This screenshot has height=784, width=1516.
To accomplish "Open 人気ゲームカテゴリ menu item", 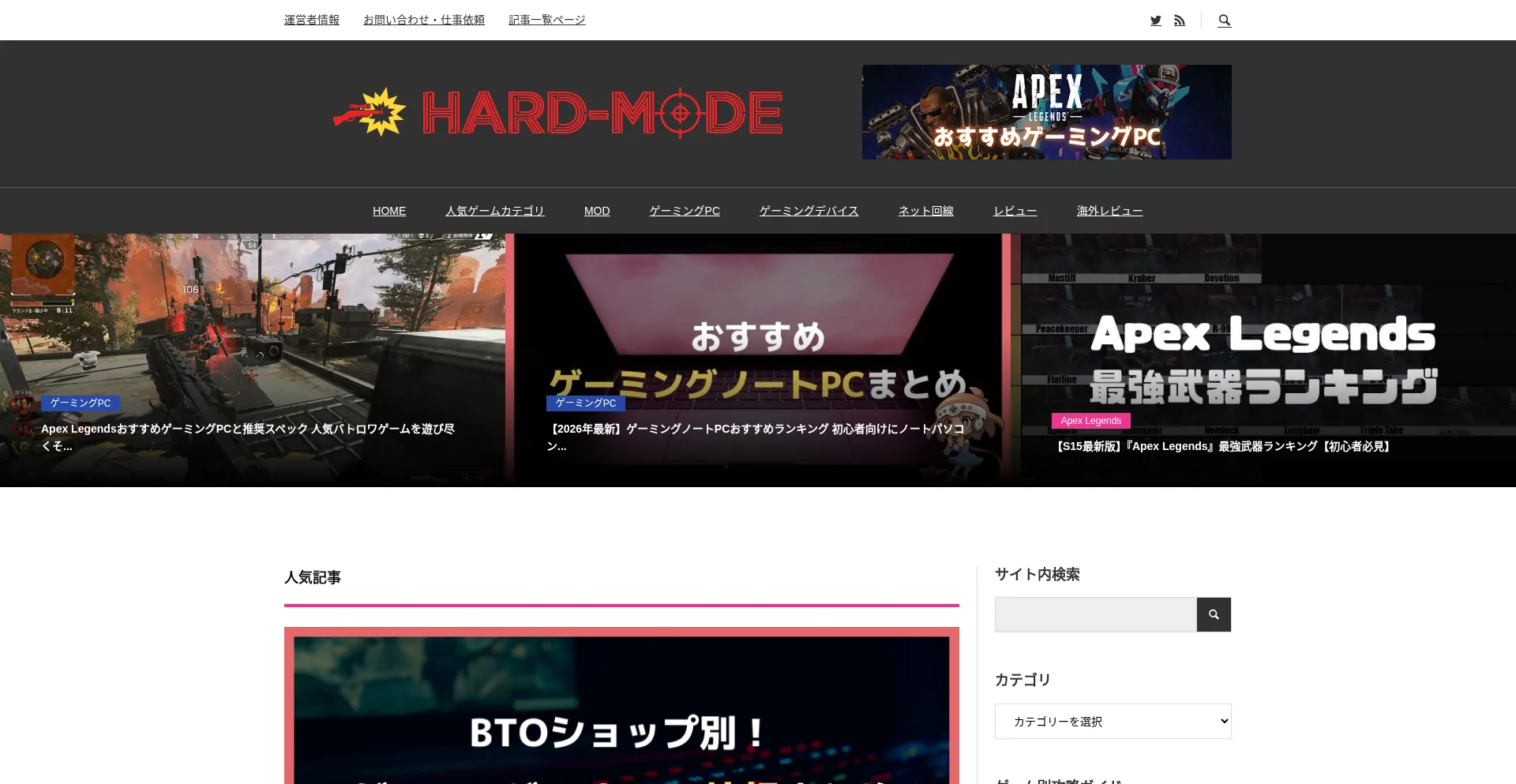I will 495,211.
